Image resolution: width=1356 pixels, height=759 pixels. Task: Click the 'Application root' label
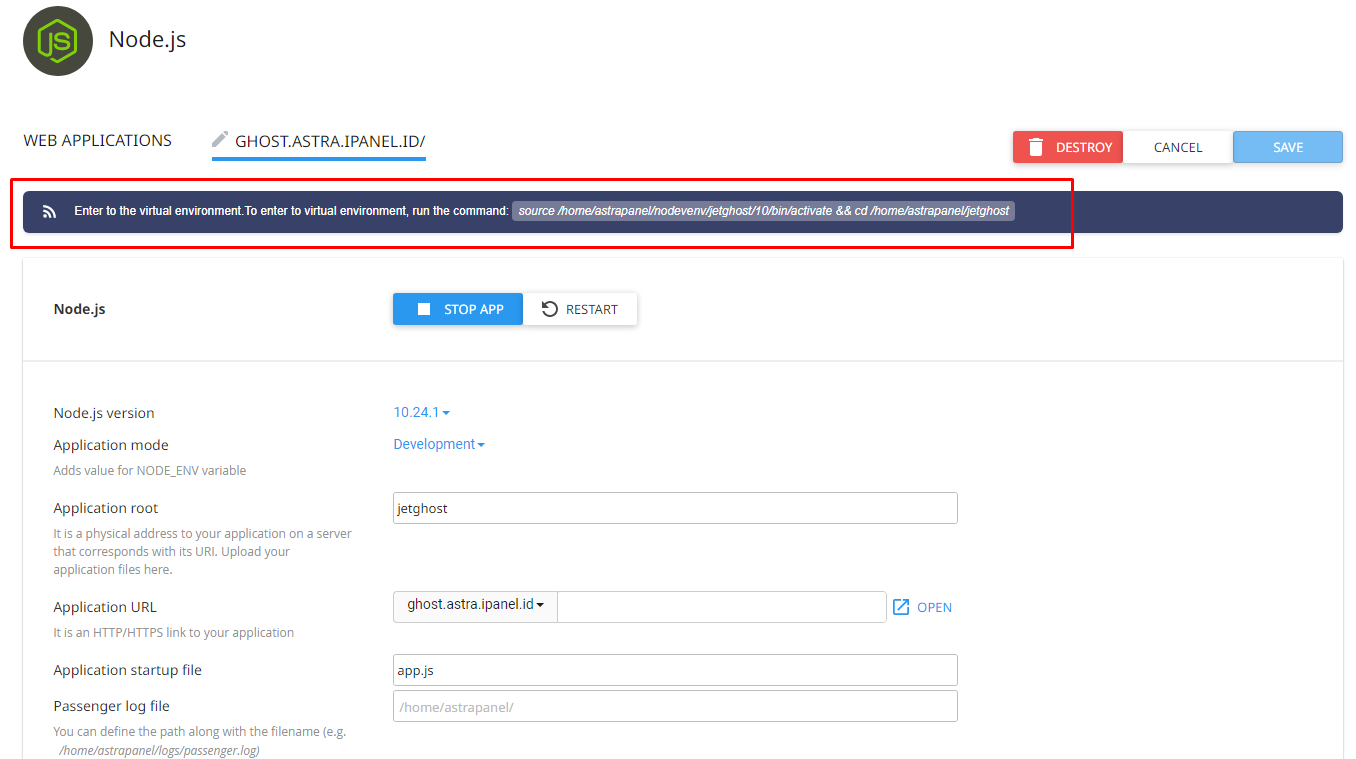pos(106,508)
